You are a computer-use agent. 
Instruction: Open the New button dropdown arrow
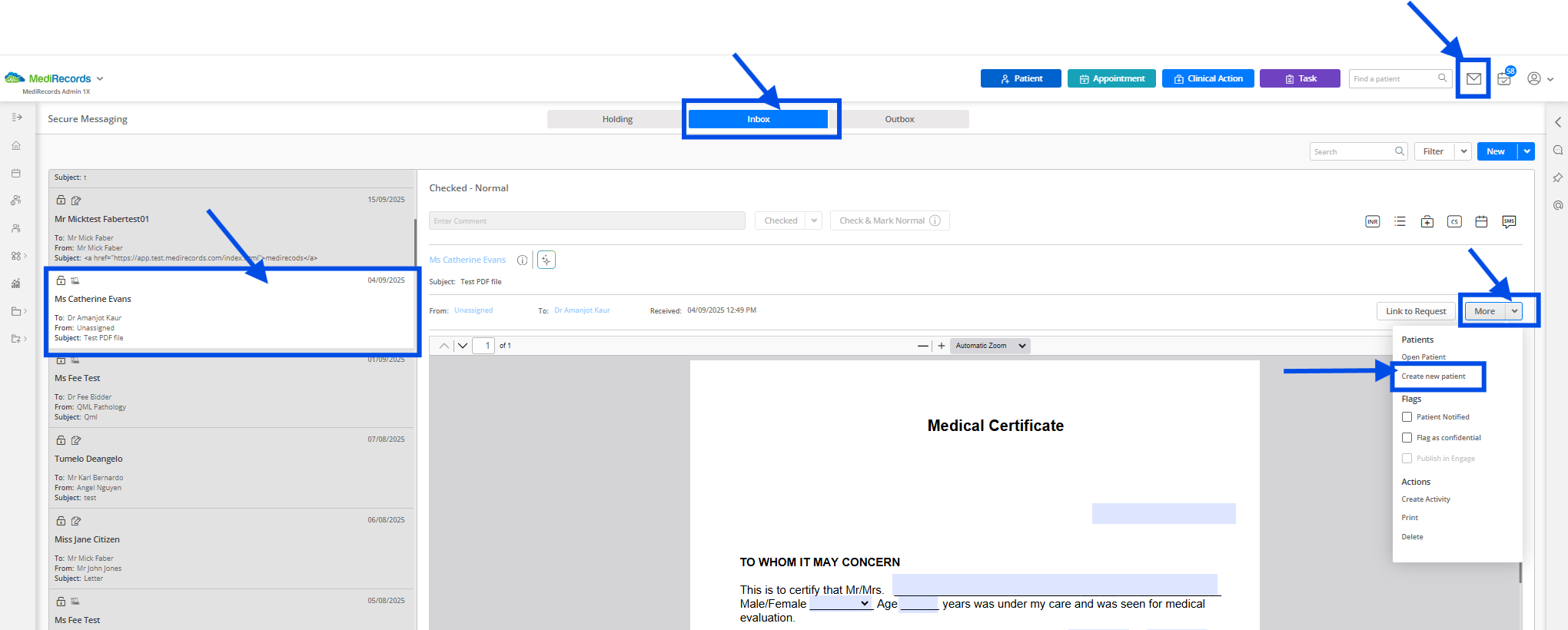tap(1526, 151)
